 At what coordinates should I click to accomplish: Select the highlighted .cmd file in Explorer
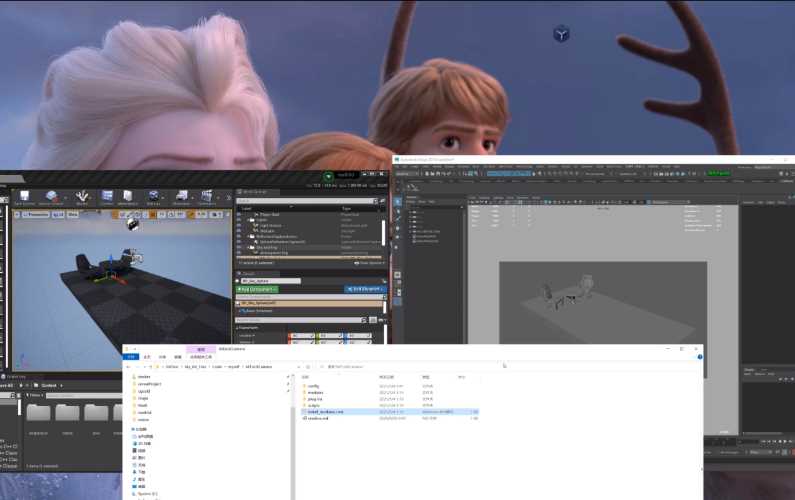[x=390, y=412]
